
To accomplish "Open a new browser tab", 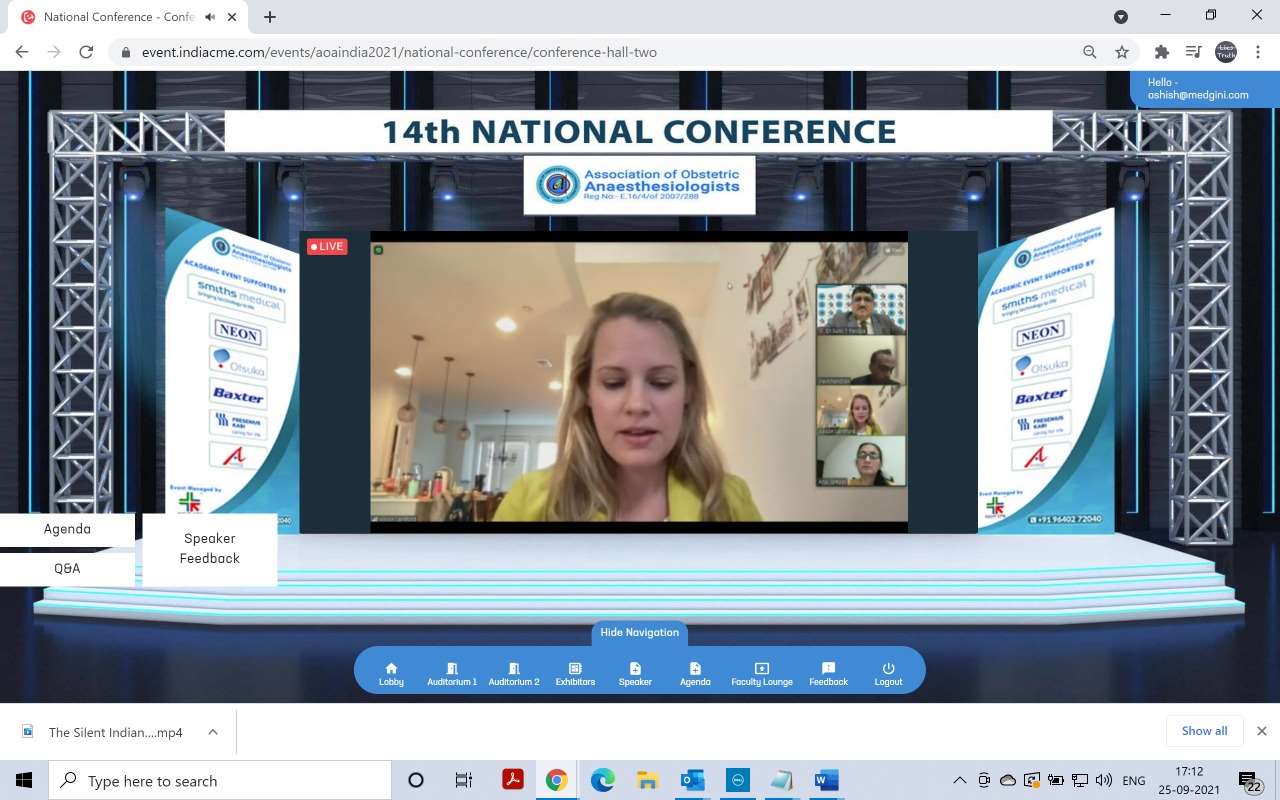I will 270,17.
